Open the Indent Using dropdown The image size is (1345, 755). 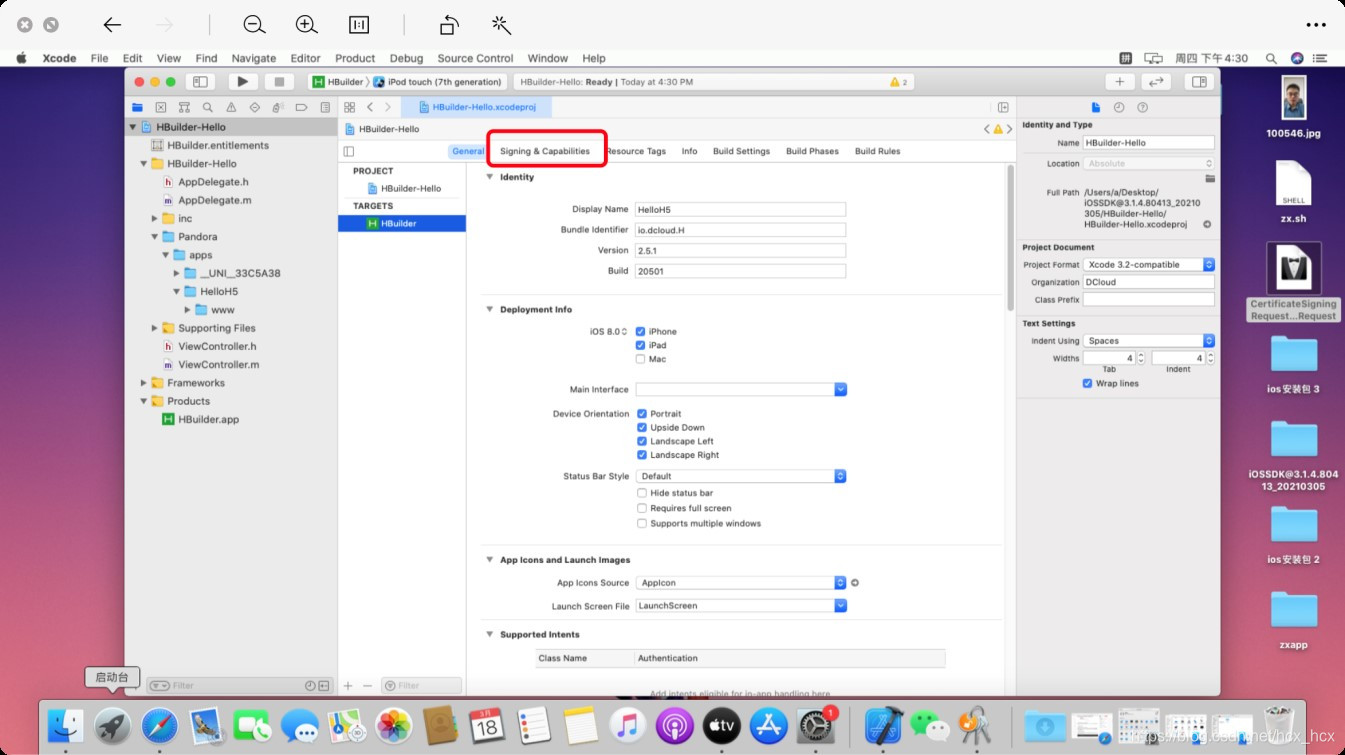[1149, 340]
